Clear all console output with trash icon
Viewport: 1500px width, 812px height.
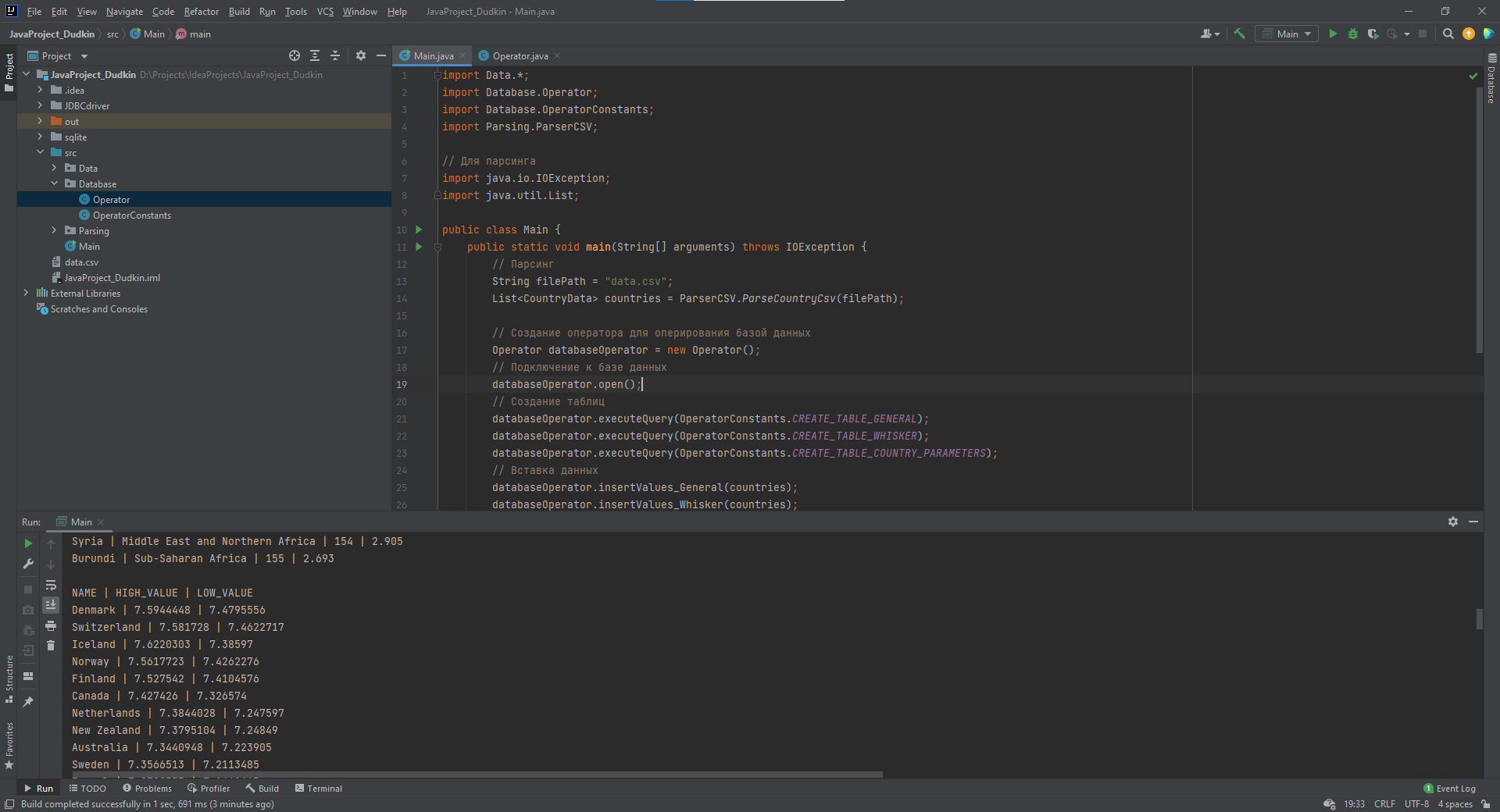pos(51,646)
